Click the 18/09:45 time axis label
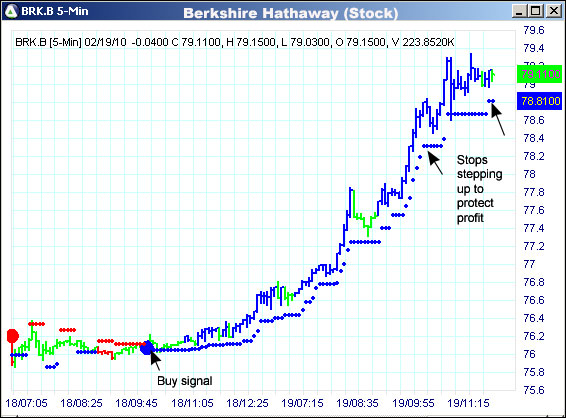Viewport: 566px width, 418px height. 136,403
